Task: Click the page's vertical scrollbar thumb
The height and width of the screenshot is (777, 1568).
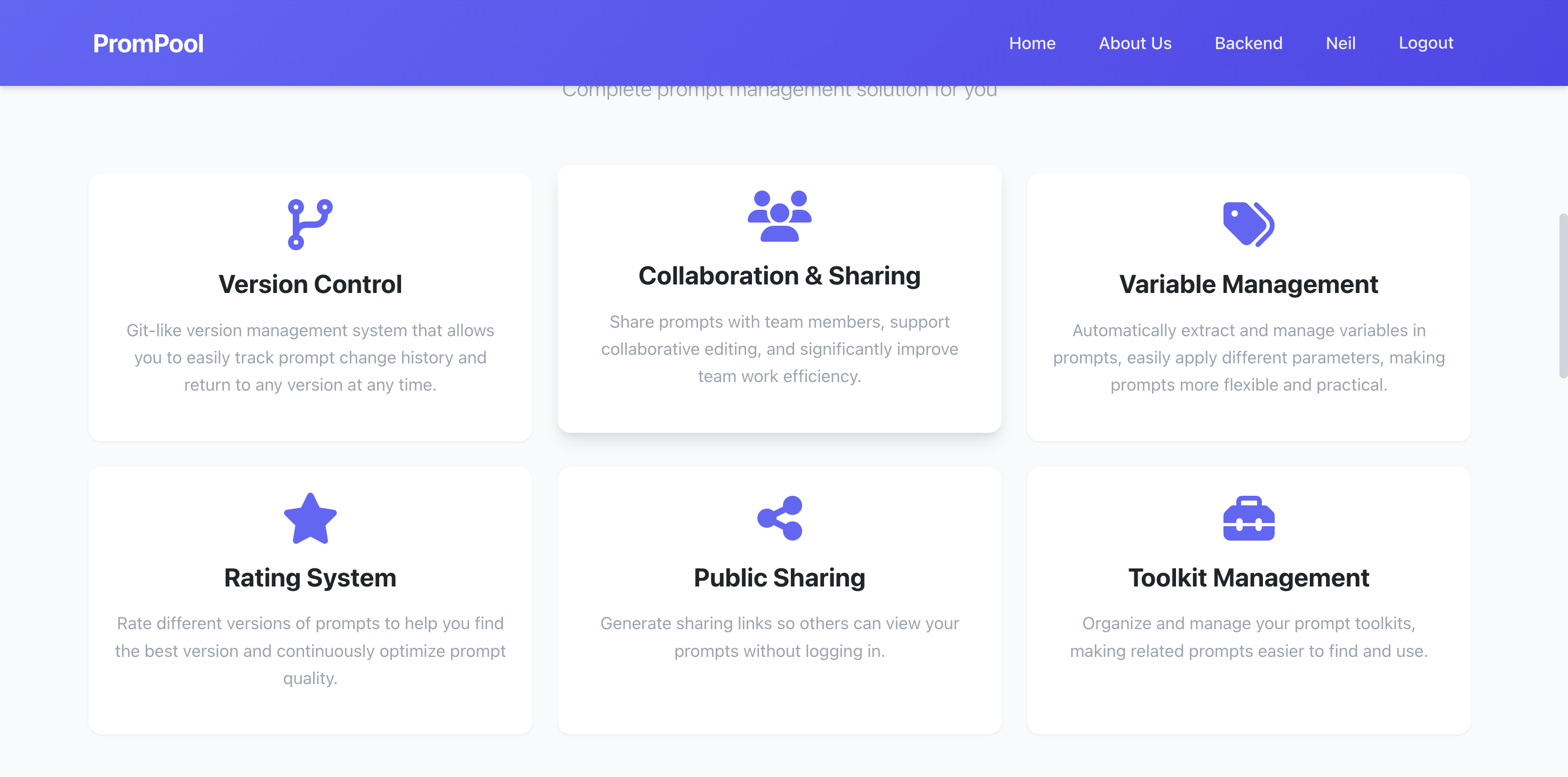Action: click(1563, 295)
